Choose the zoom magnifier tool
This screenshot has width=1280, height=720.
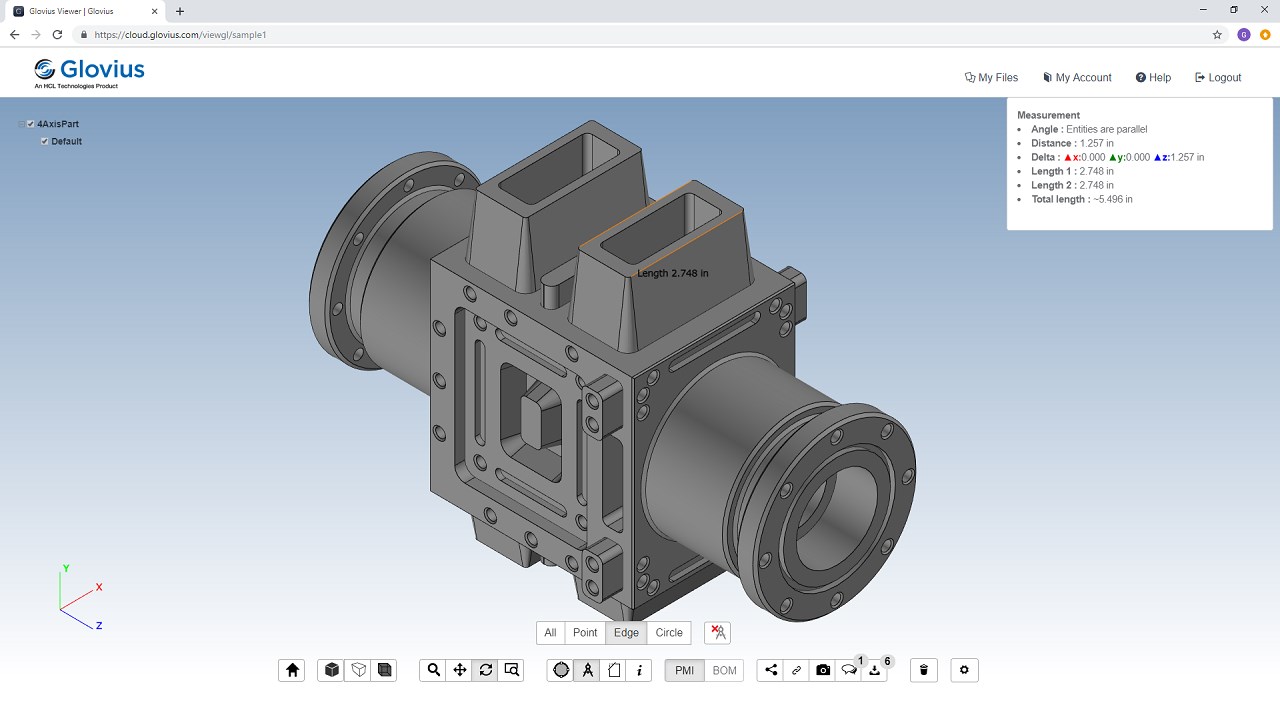(434, 670)
